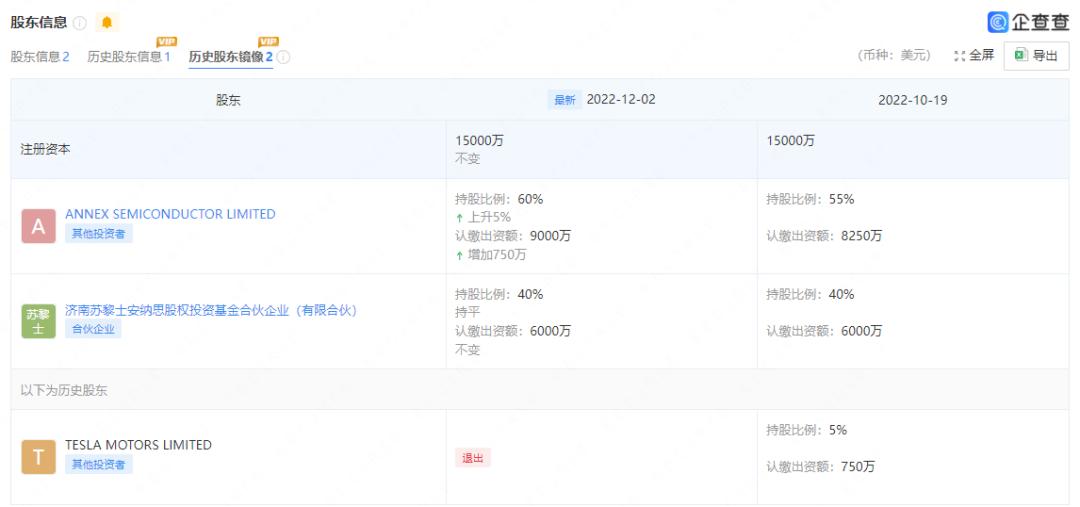The width and height of the screenshot is (1080, 507).
Task: Click the orange bell alert icon
Action: click(107, 23)
